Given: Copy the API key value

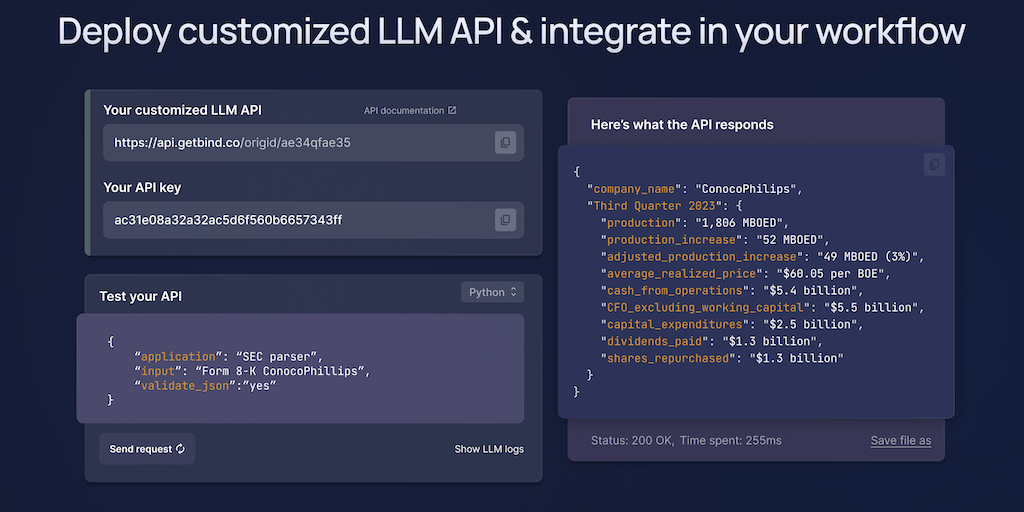Looking at the screenshot, I should coord(505,220).
